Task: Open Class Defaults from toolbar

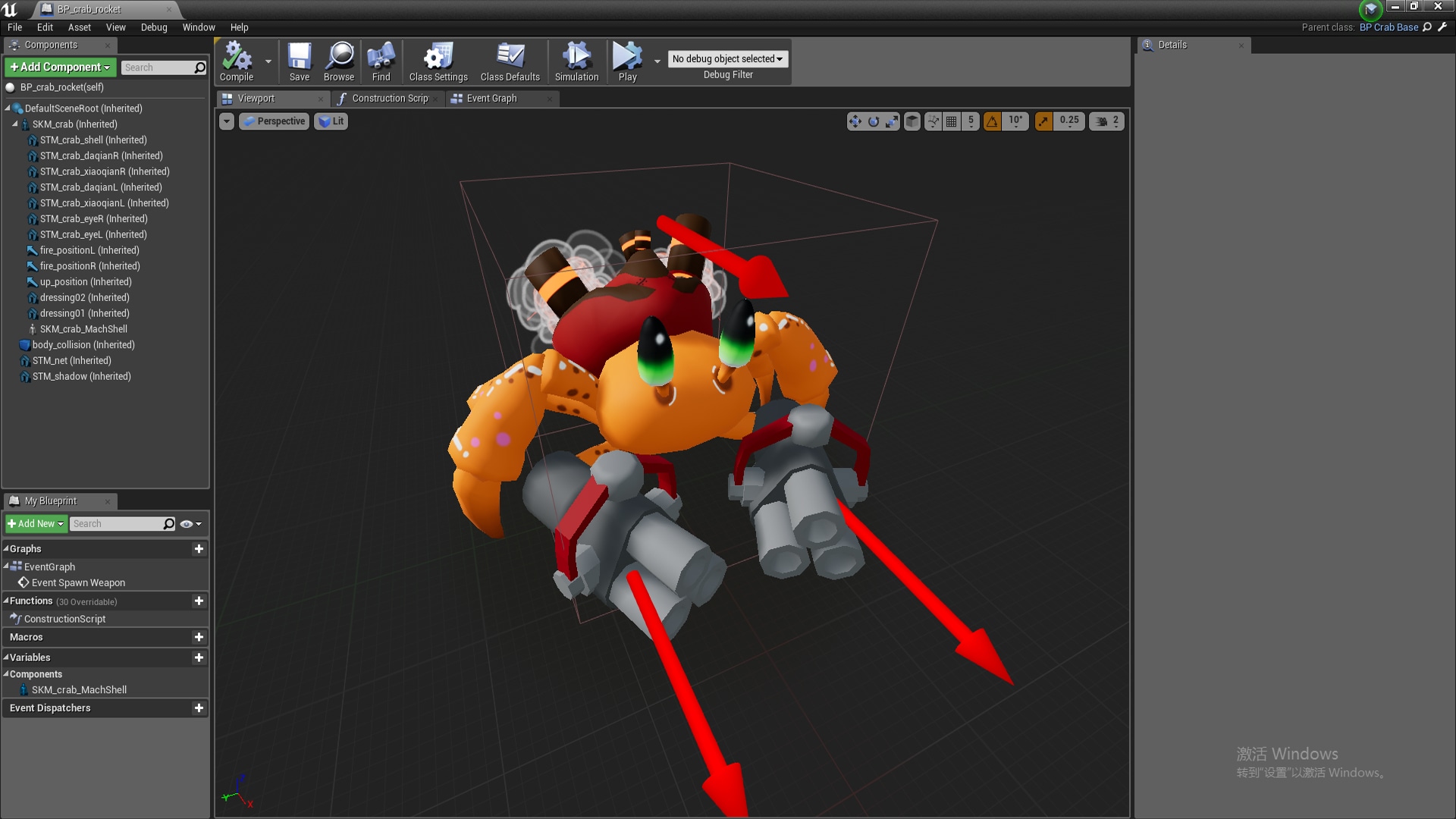Action: tap(510, 61)
